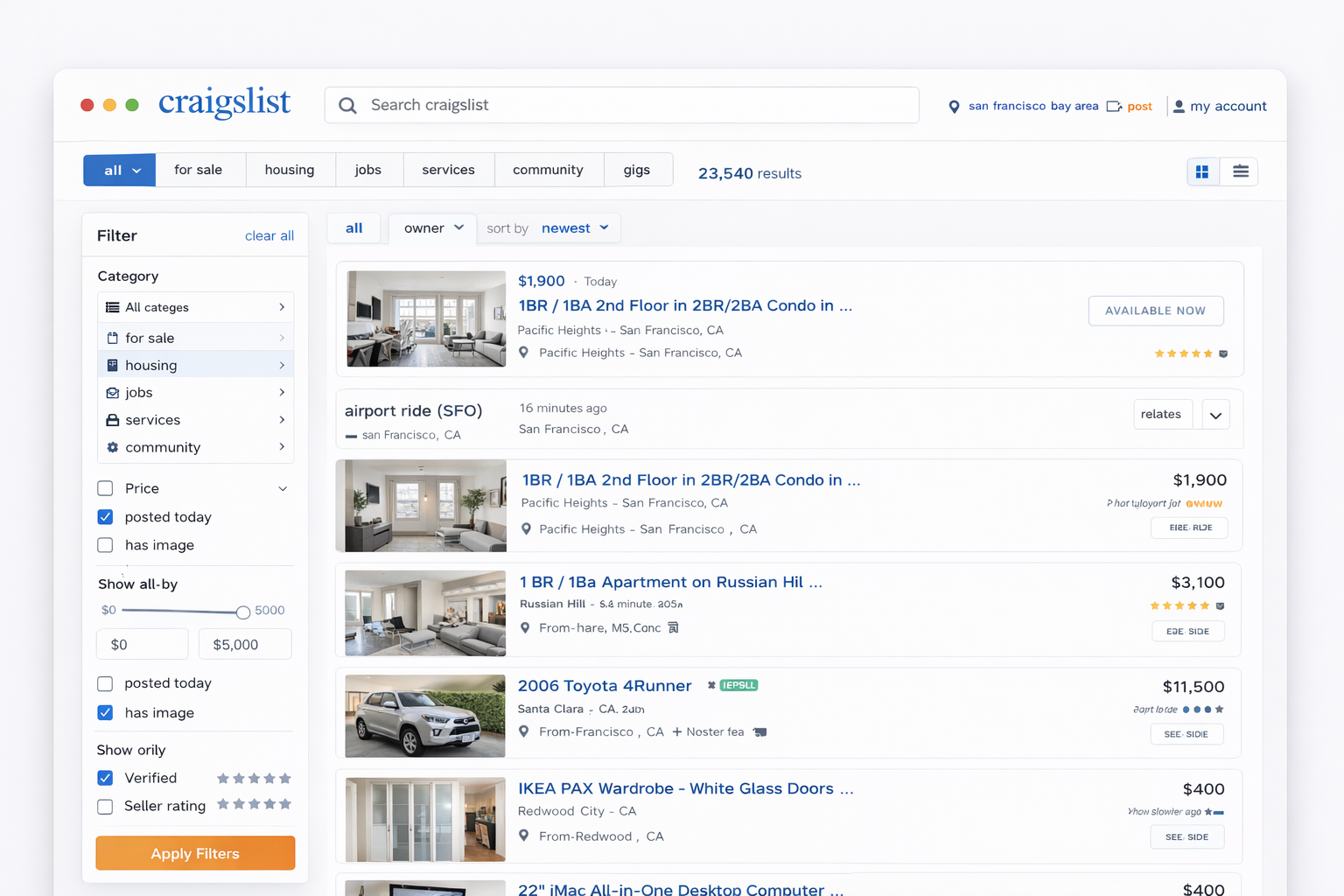
Task: Select the community tab
Action: [x=549, y=170]
